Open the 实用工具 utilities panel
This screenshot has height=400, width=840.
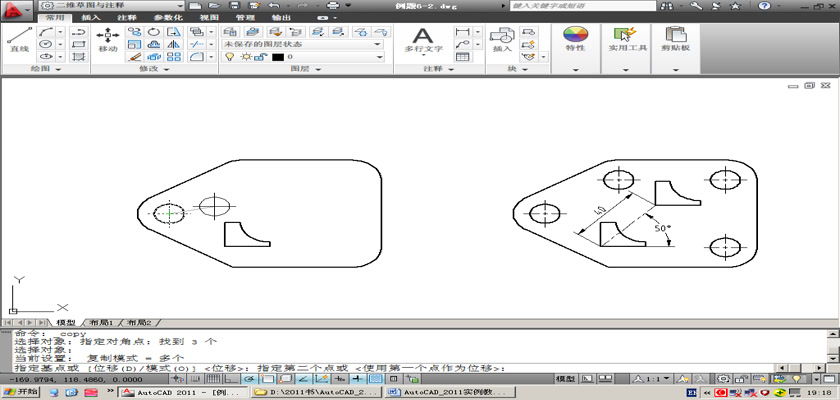pyautogui.click(x=627, y=38)
